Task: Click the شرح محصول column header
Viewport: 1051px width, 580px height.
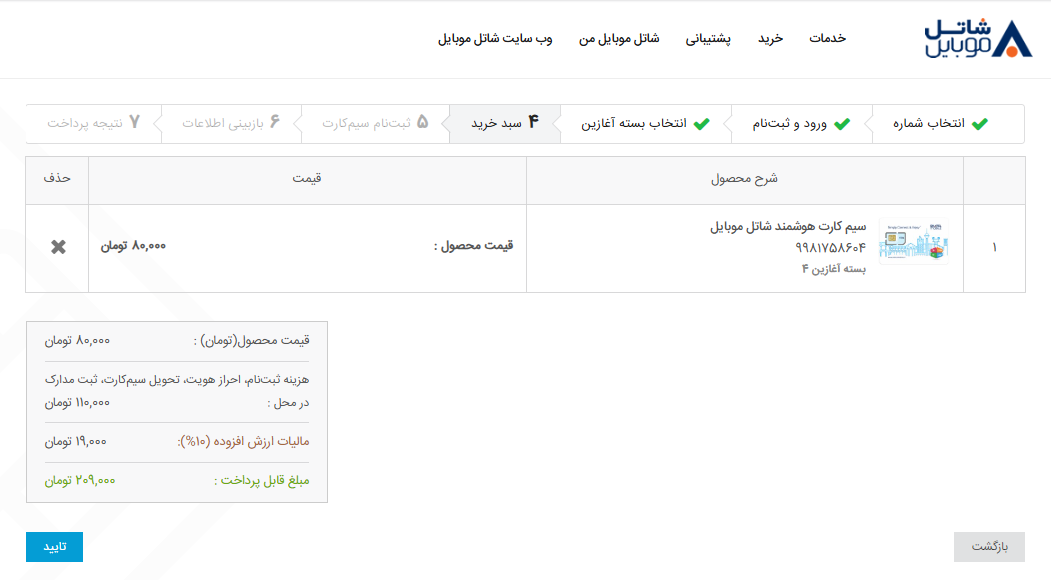Action: 744,178
